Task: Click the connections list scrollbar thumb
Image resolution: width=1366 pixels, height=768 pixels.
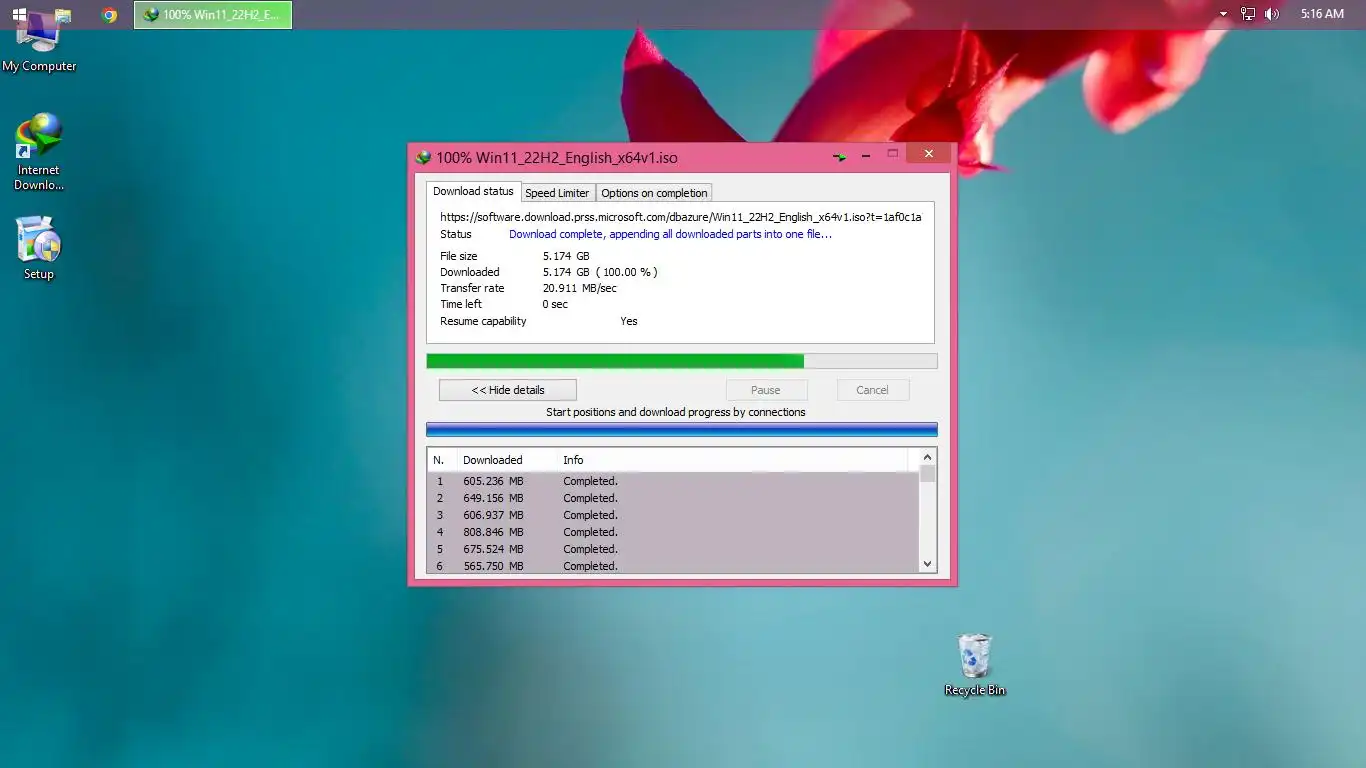Action: 927,474
